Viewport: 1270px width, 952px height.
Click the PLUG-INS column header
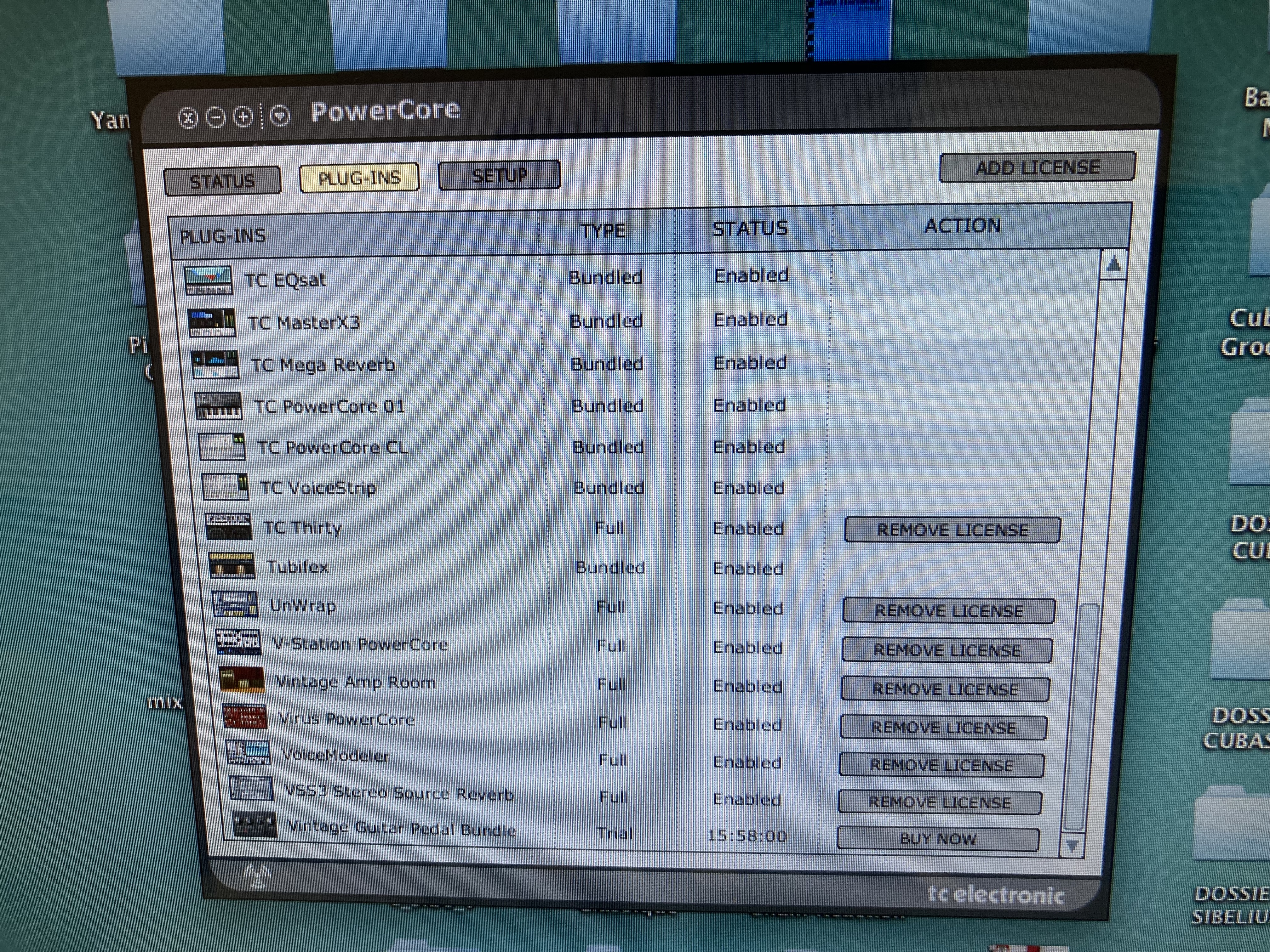click(223, 236)
